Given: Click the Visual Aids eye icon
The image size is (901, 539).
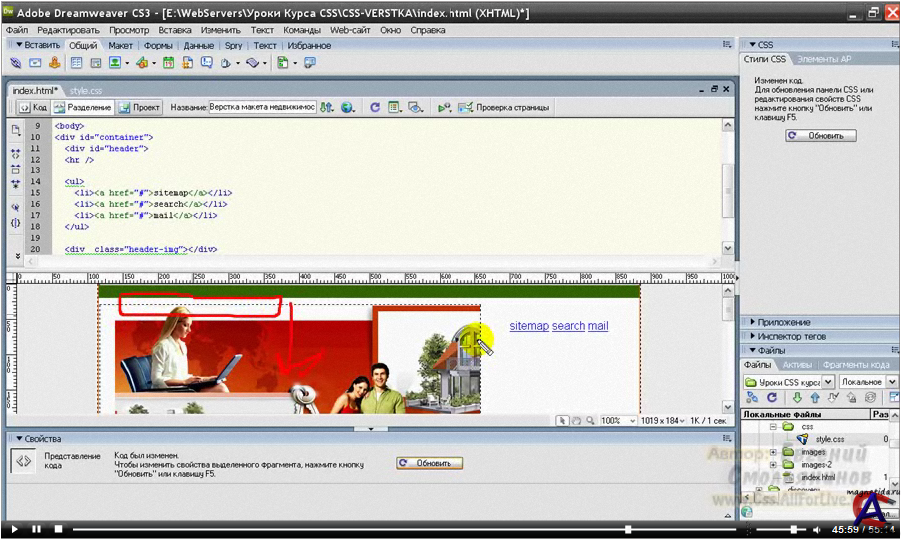Looking at the screenshot, I should pos(415,107).
